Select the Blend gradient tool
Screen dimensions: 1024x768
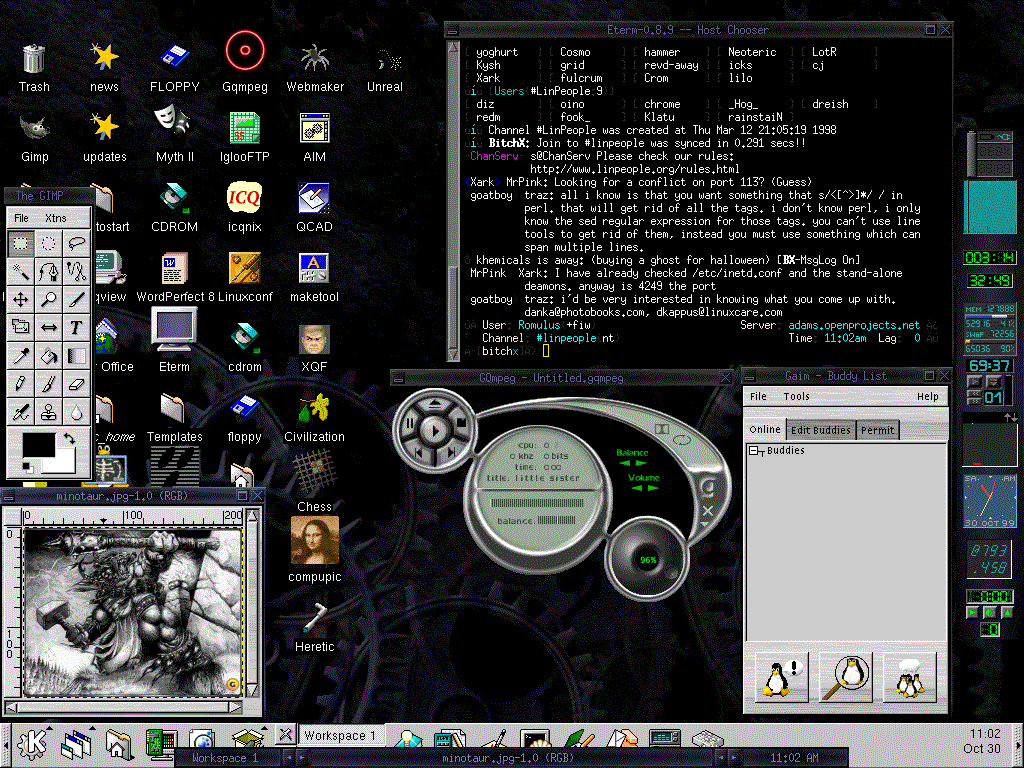coord(76,355)
